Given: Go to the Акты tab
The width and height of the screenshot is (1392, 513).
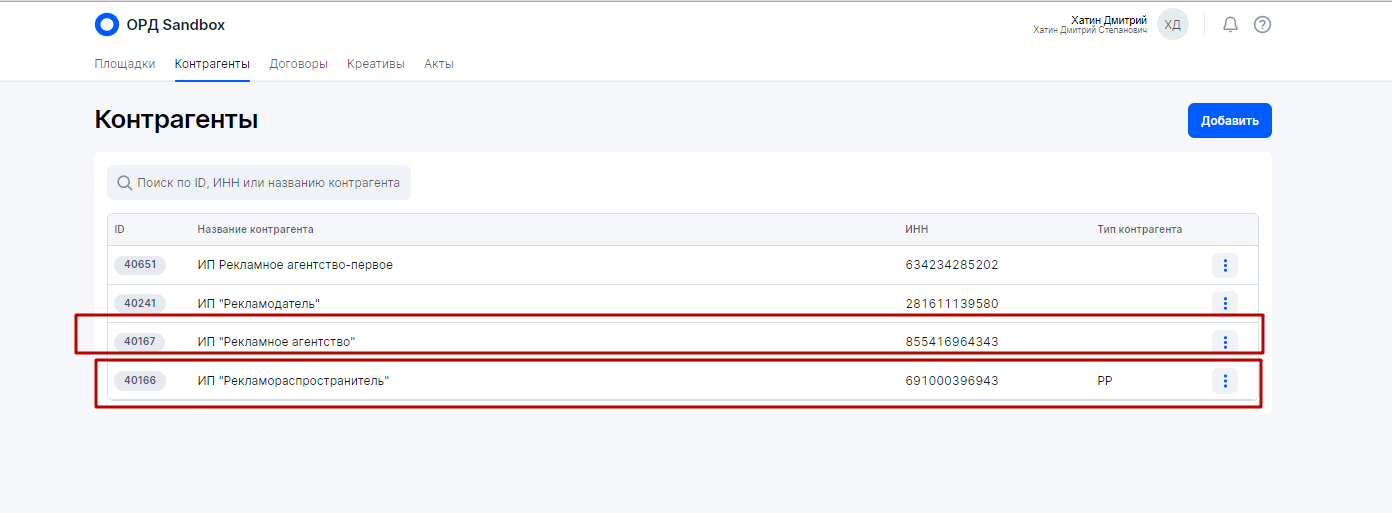Looking at the screenshot, I should click(x=438, y=64).
